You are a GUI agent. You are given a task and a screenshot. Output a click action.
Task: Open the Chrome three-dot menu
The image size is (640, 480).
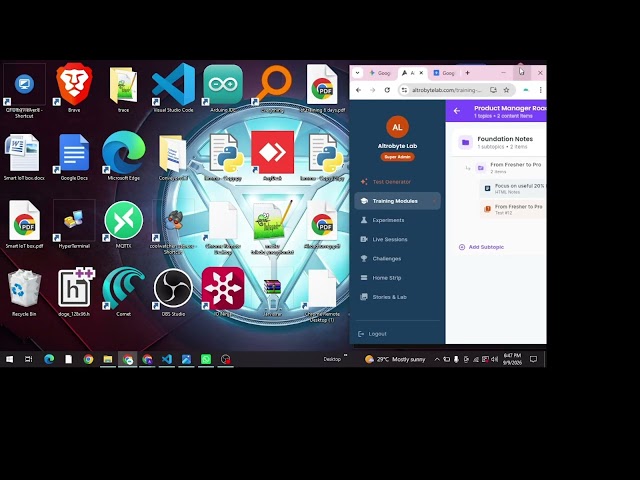coord(540,90)
